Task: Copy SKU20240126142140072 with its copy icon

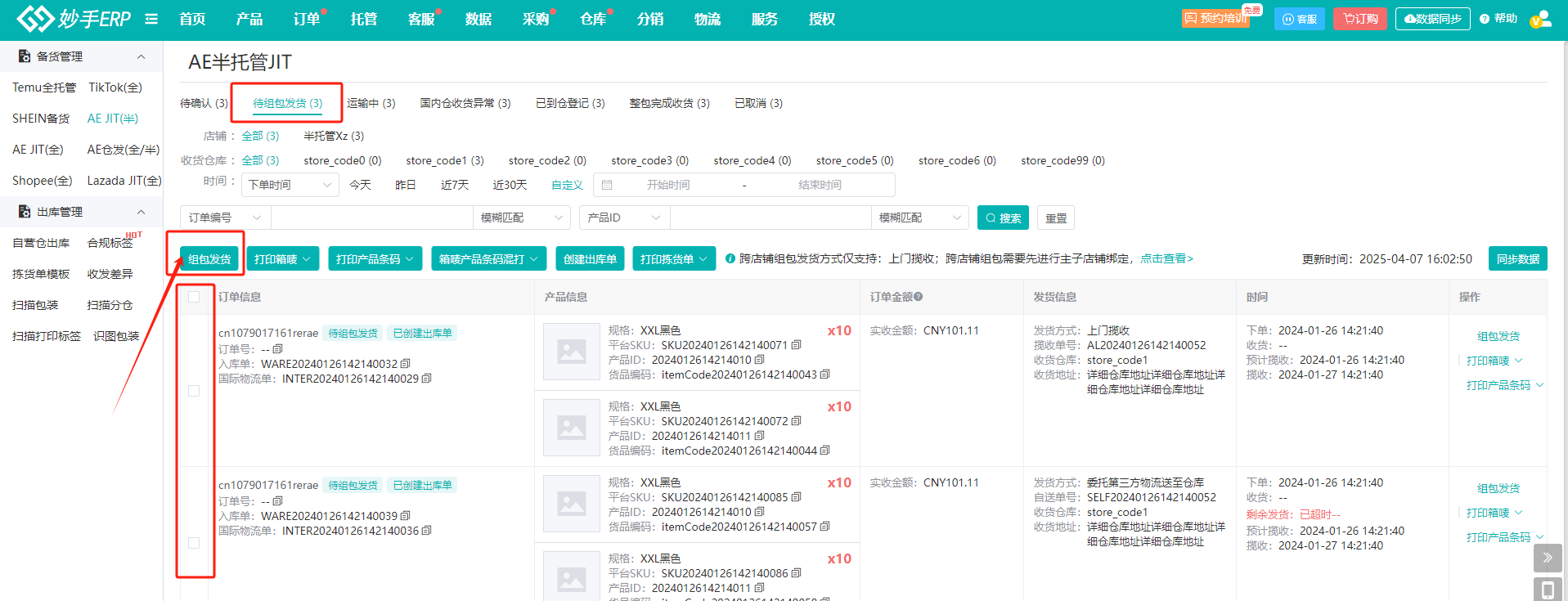Action: pyautogui.click(x=797, y=421)
